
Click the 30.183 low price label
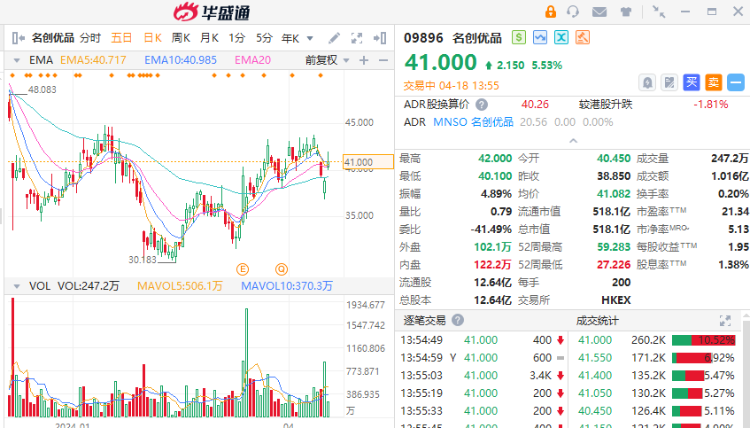[142, 260]
